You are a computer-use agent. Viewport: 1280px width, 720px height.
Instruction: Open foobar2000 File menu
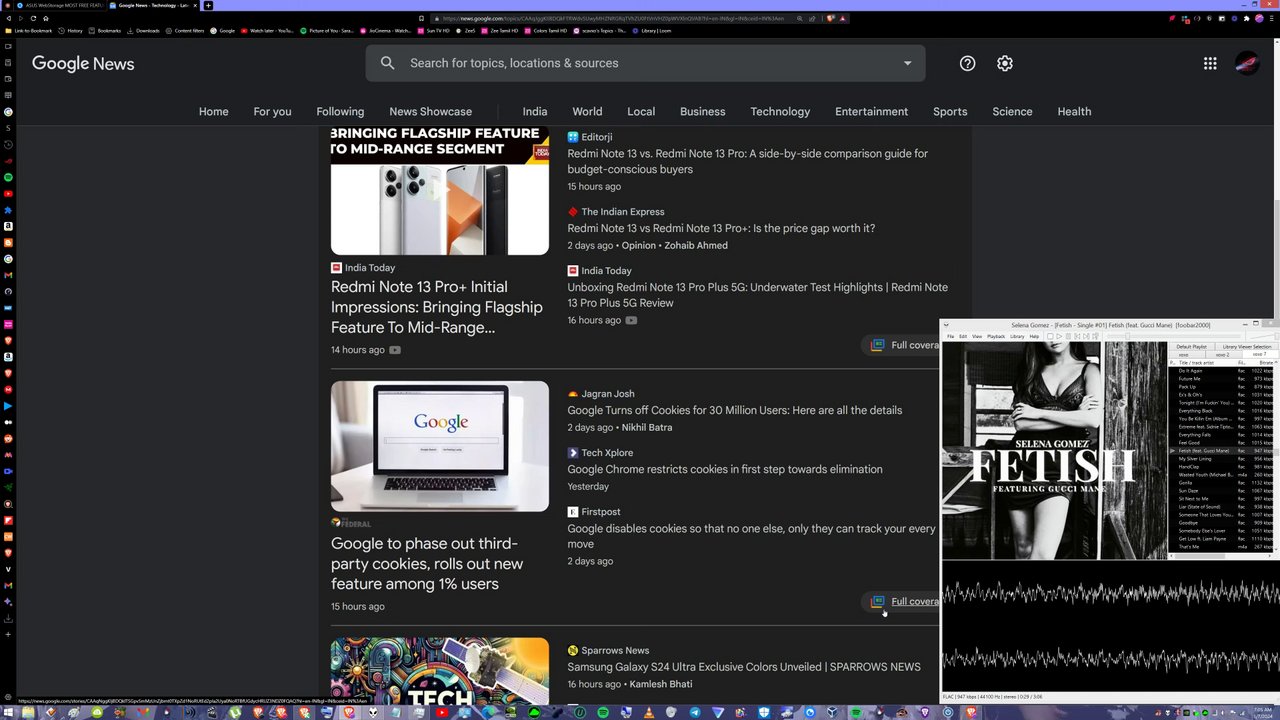[x=951, y=336]
